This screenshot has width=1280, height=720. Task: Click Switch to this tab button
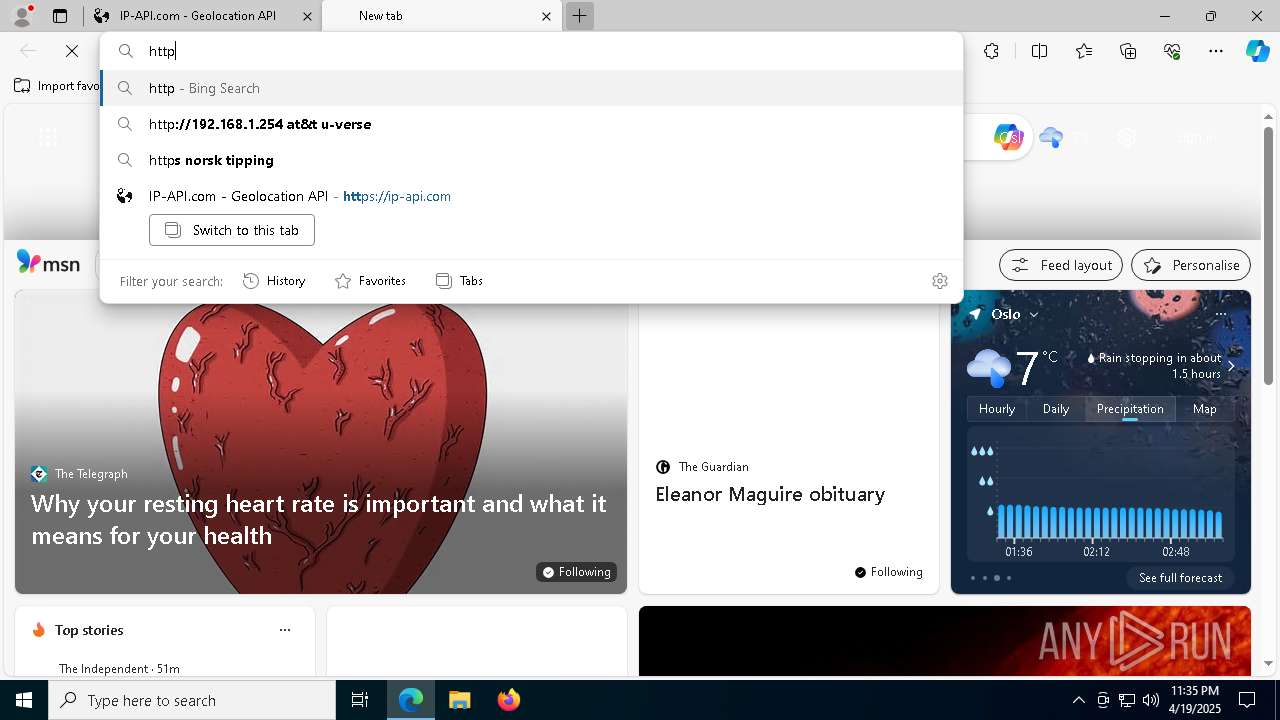coord(232,230)
